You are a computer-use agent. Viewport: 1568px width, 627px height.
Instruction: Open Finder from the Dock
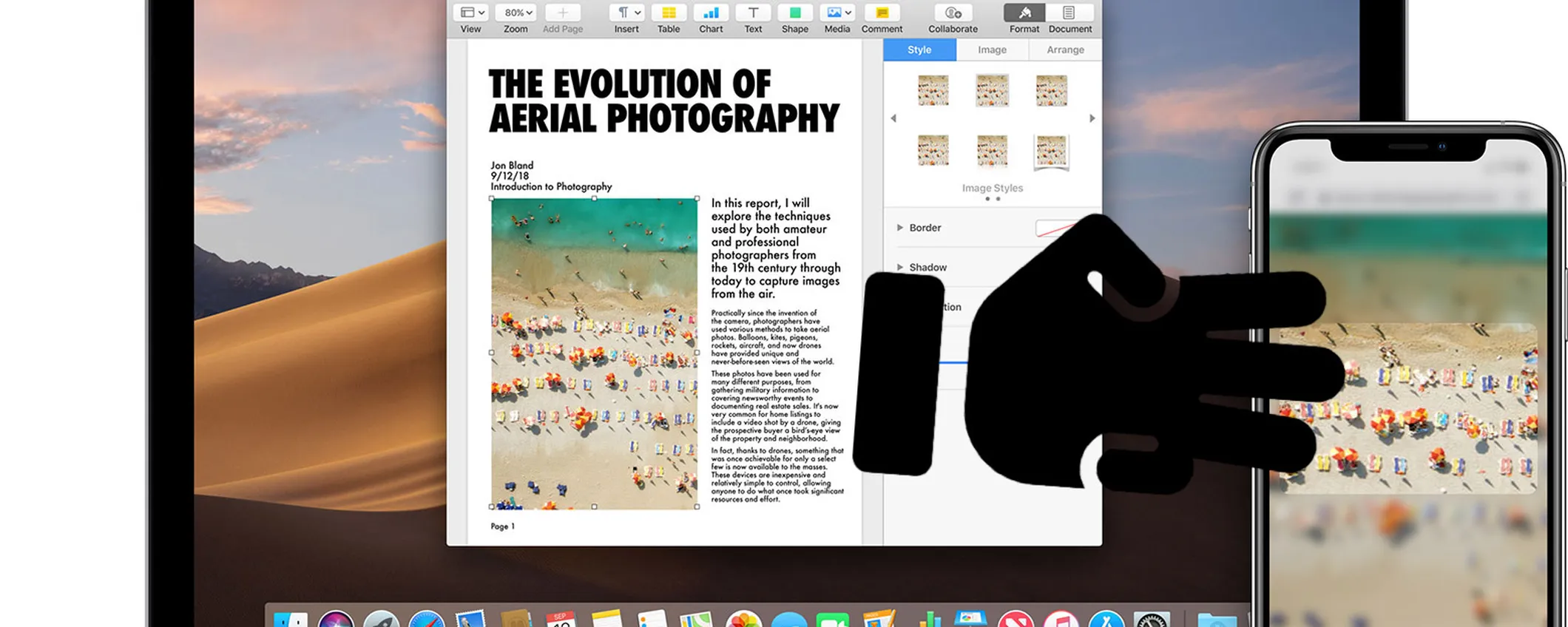[x=290, y=620]
